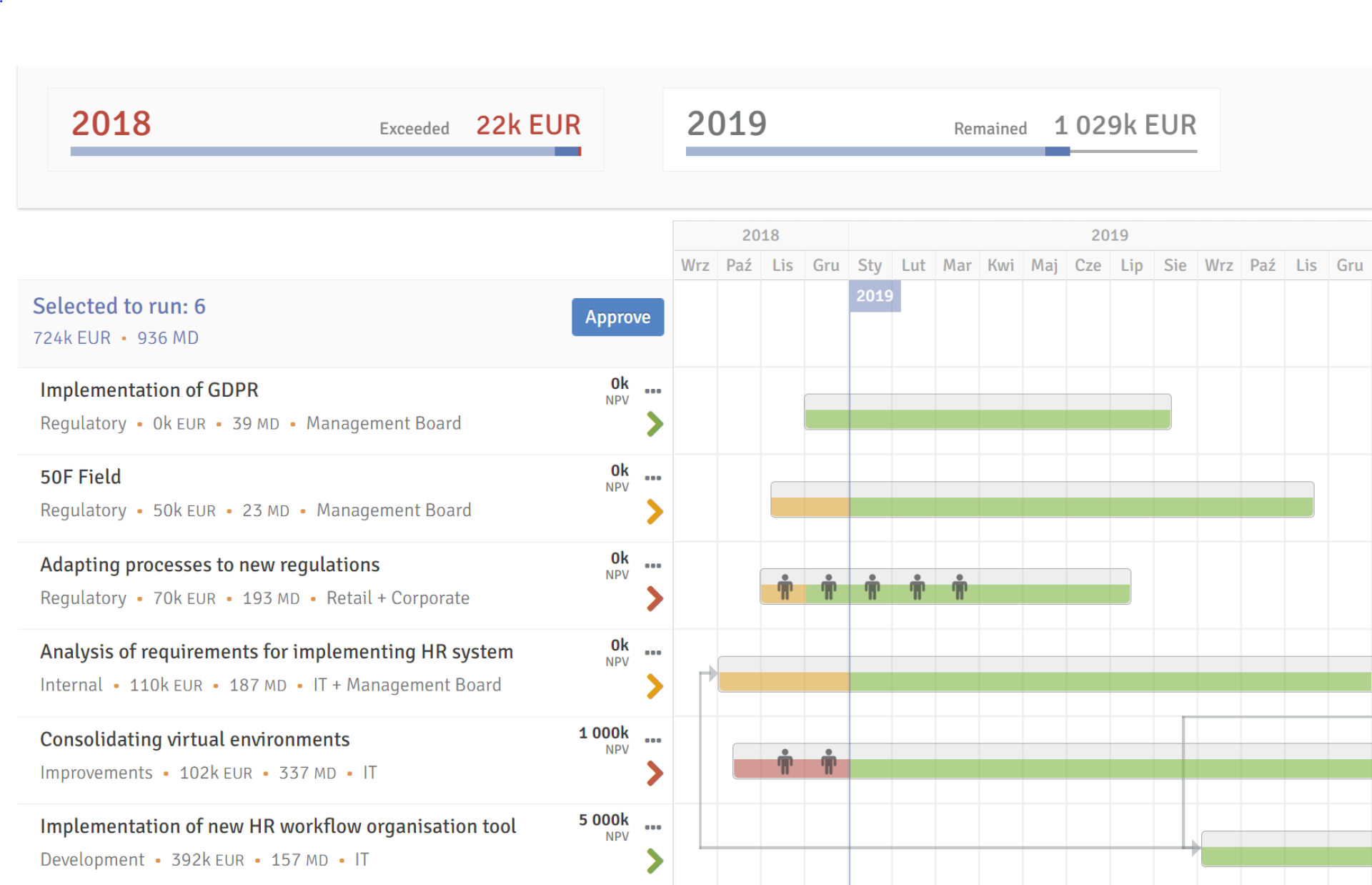
Task: Click the Sty month header in timeline
Action: coord(870,265)
